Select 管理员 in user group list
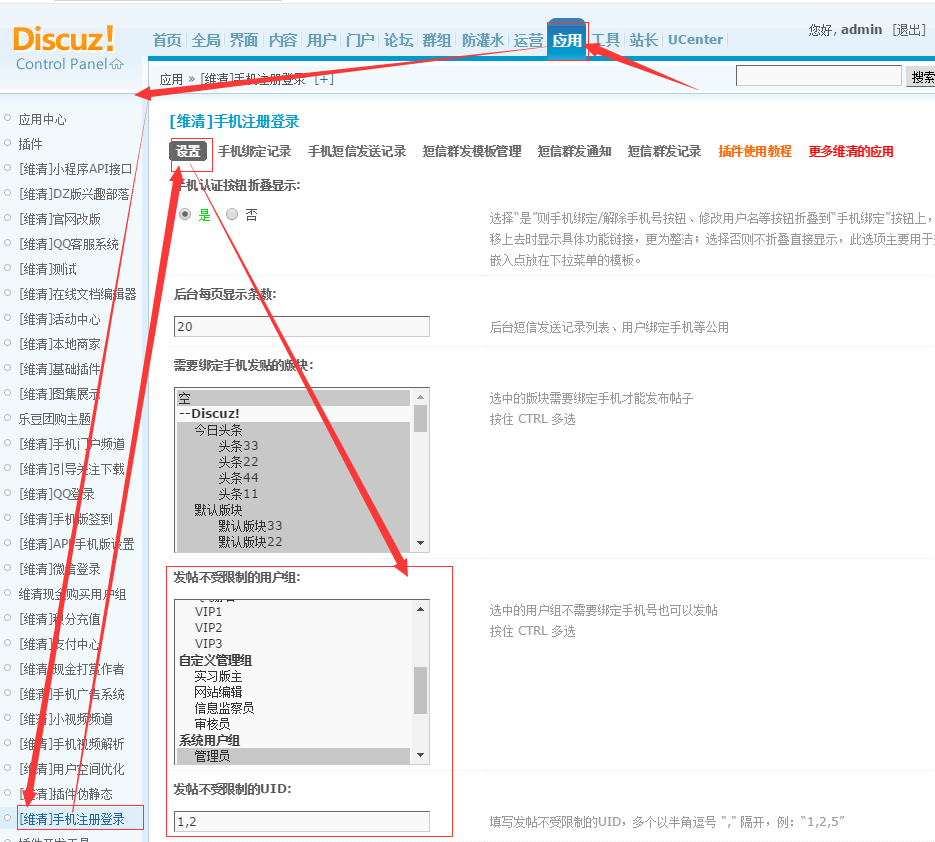Viewport: 935px width, 842px height. (293, 756)
